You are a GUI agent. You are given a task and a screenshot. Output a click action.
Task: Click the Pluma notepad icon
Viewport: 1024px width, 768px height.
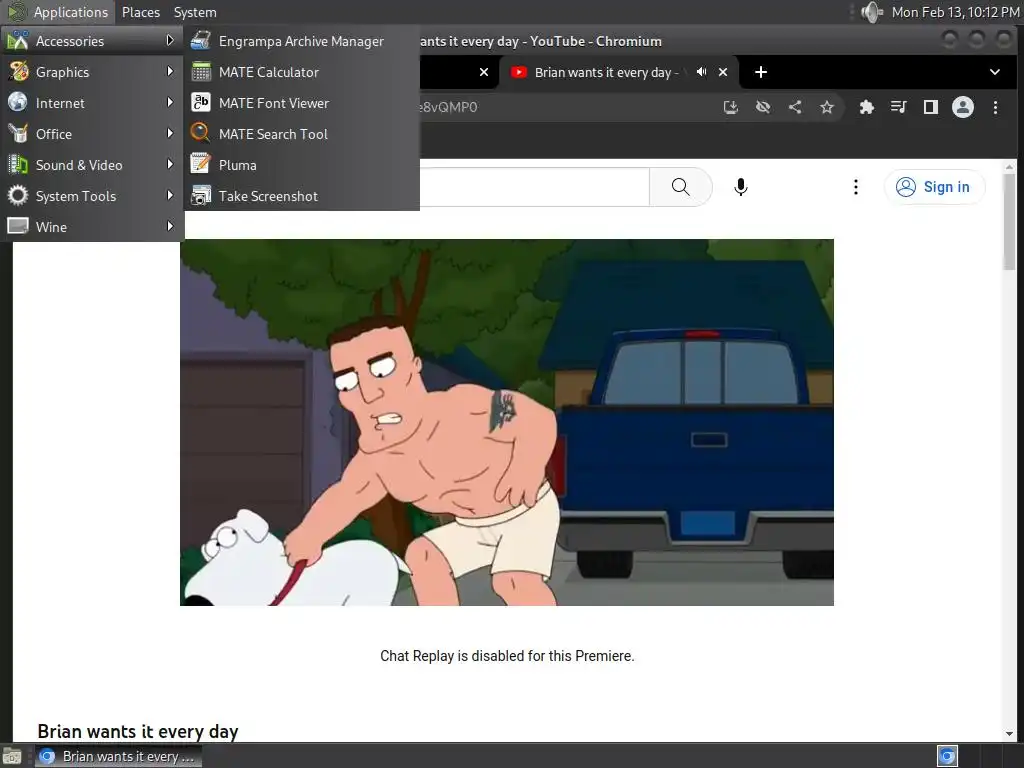point(200,165)
